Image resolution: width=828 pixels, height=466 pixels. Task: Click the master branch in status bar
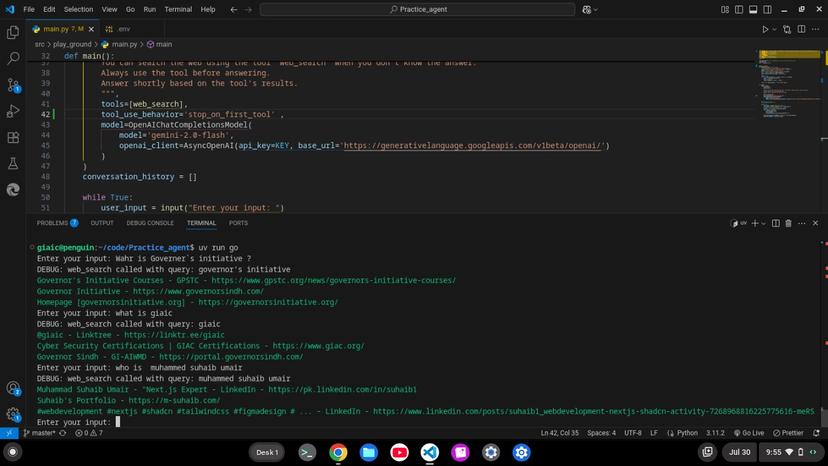43,433
